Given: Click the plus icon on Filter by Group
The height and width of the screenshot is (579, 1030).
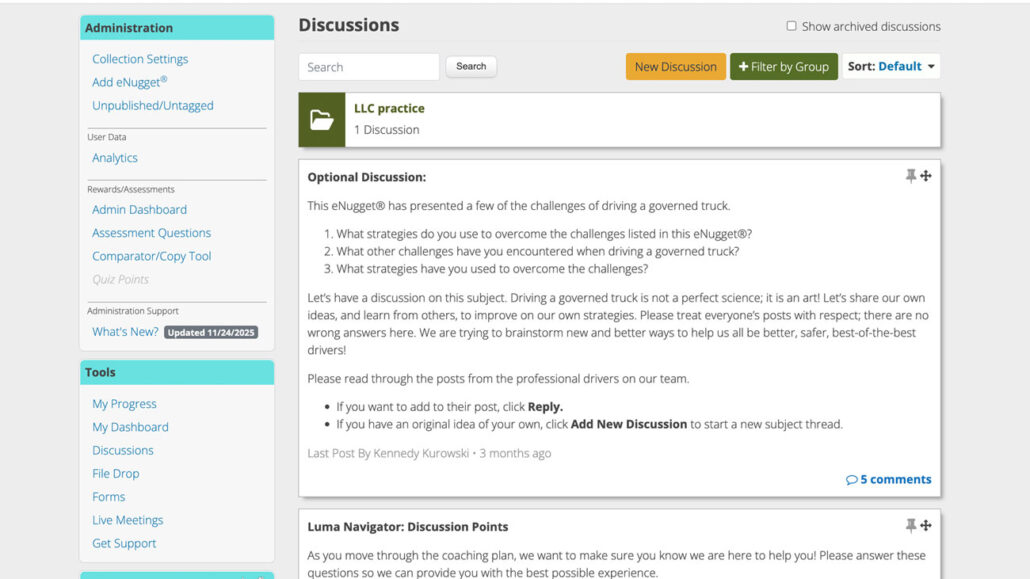Looking at the screenshot, I should (743, 66).
